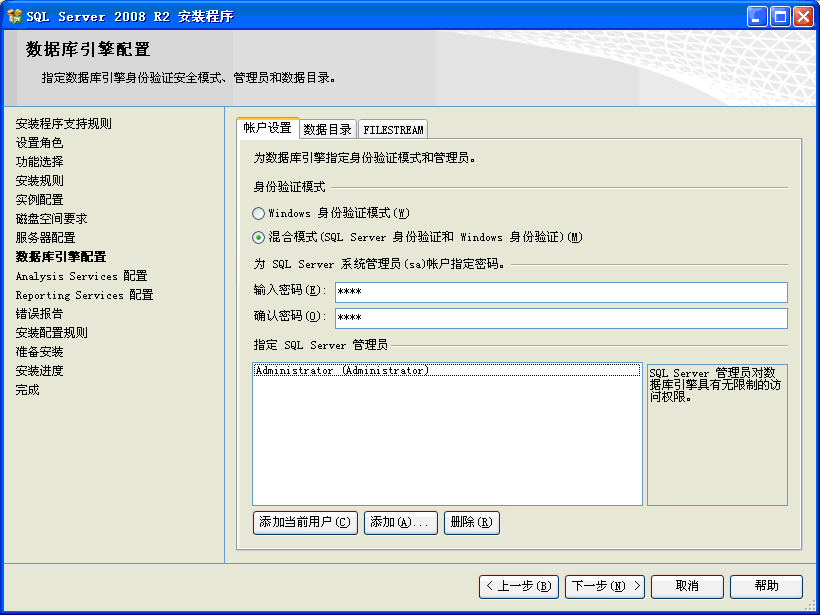Select the 帐户设置 tab
This screenshot has width=820, height=615.
267,128
